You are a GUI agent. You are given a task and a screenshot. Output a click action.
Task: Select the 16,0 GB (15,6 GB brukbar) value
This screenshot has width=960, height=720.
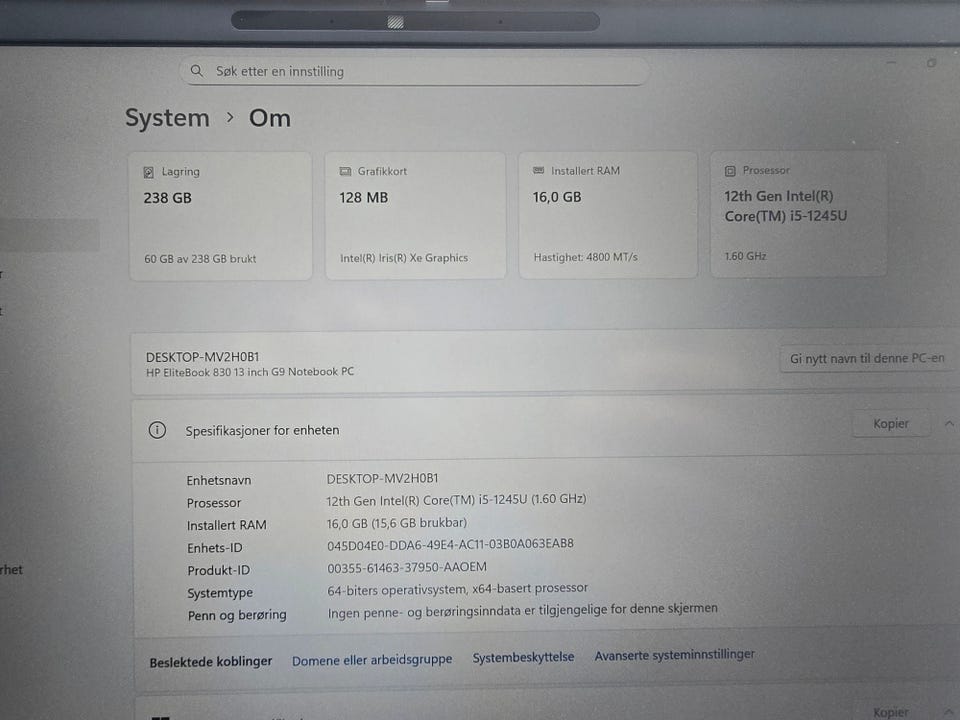tap(396, 523)
